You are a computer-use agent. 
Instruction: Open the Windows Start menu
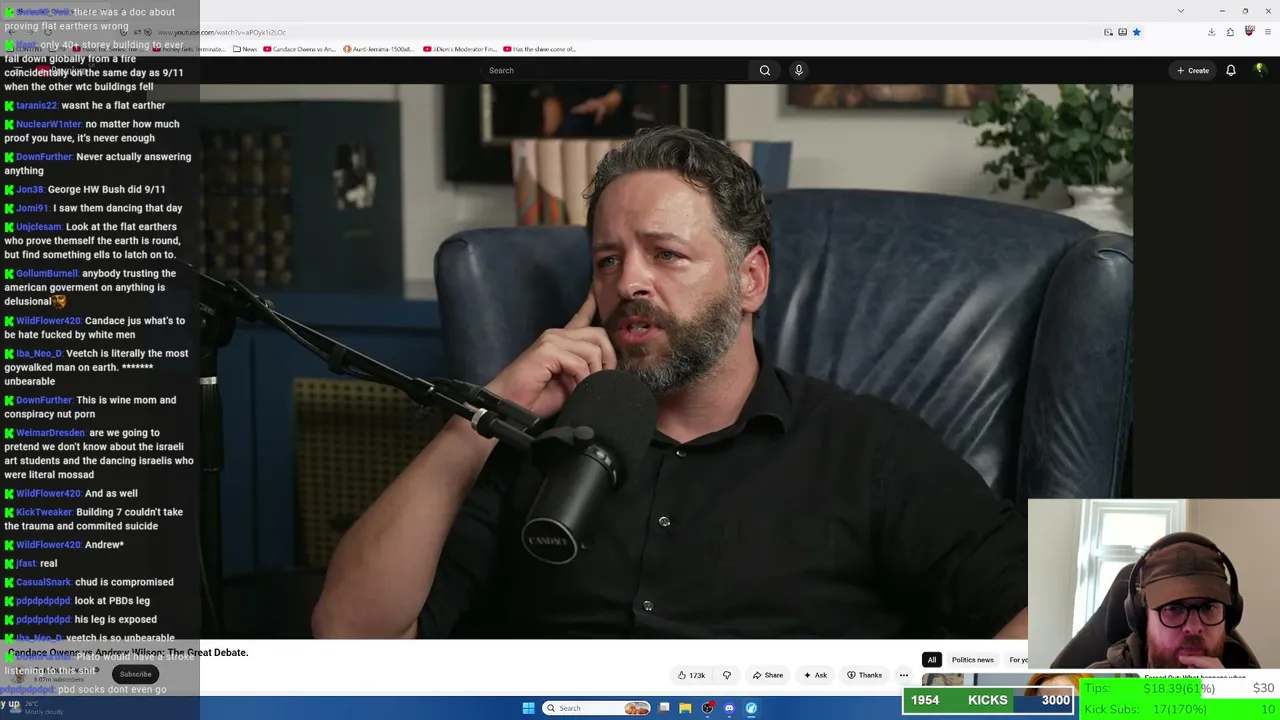click(x=528, y=708)
